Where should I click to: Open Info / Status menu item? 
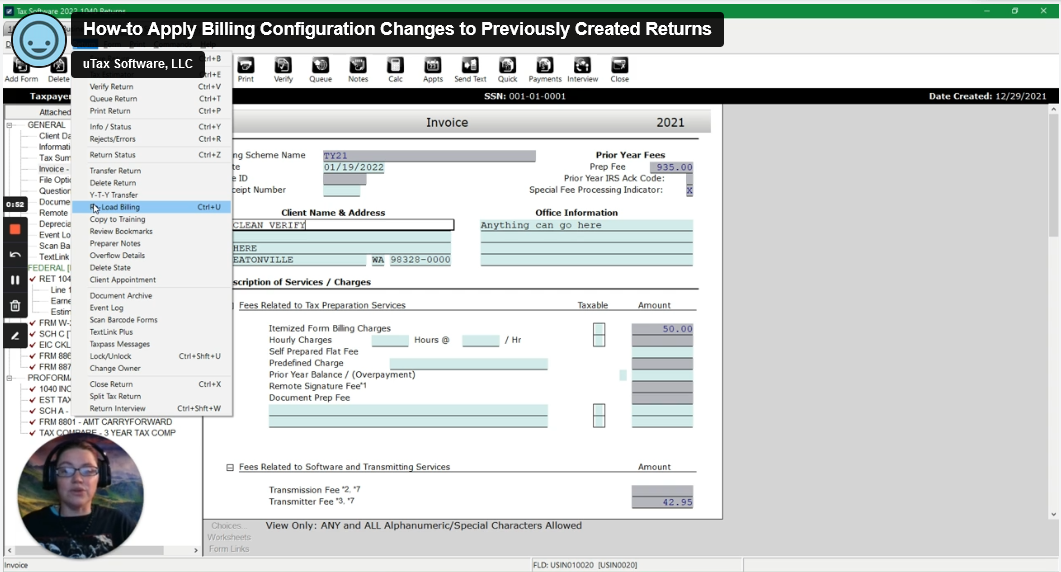tap(152, 127)
